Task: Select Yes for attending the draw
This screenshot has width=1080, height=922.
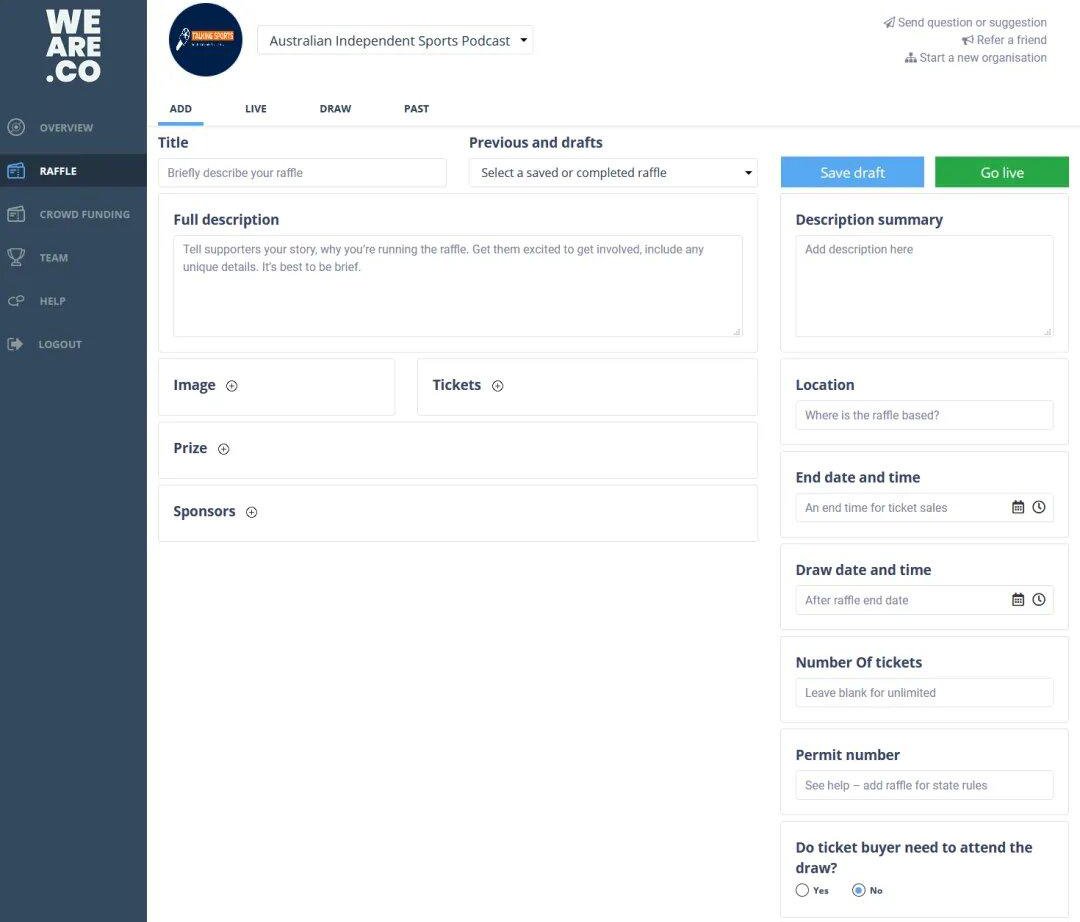Action: [x=802, y=890]
